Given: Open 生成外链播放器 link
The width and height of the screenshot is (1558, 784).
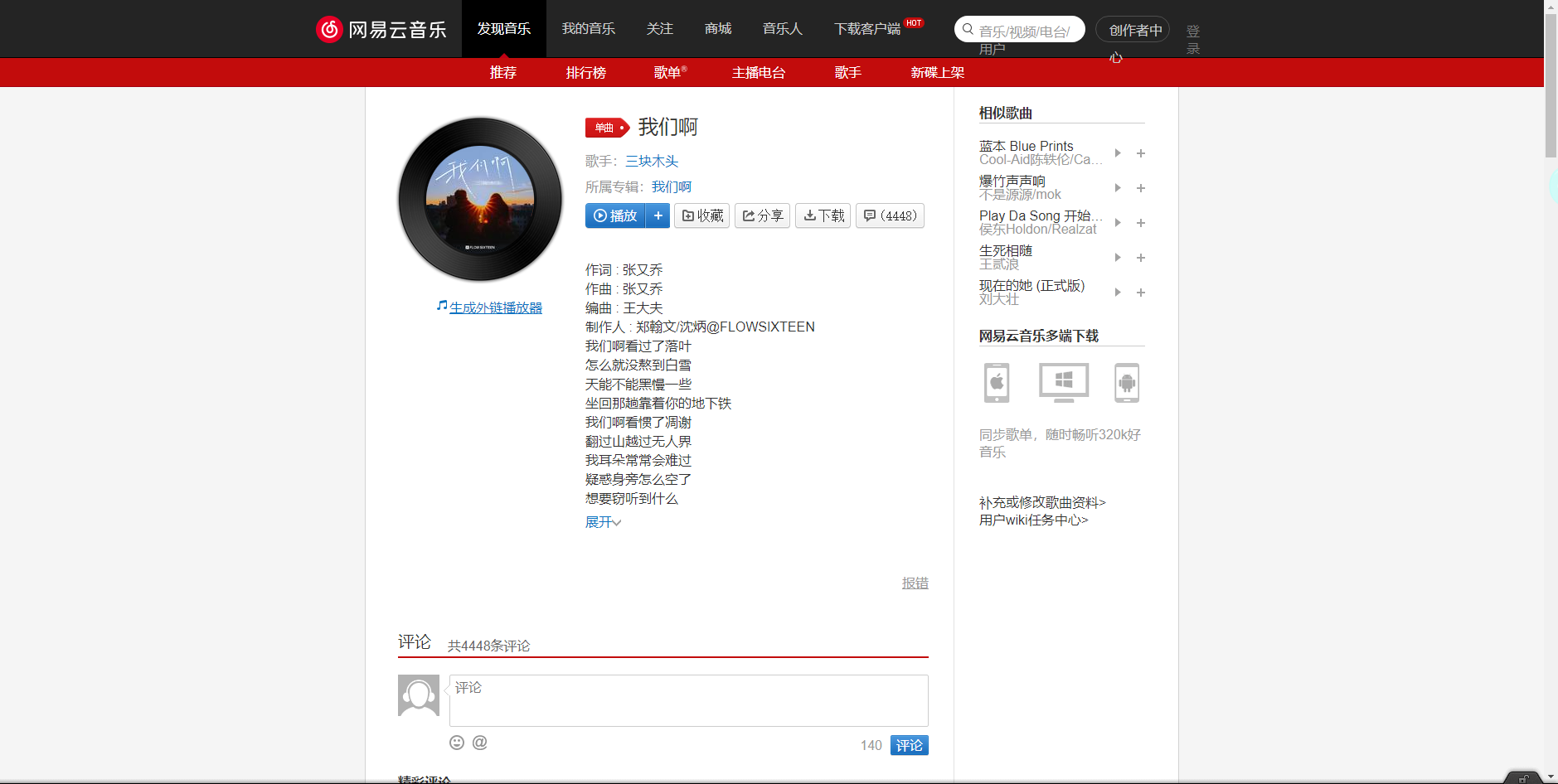Looking at the screenshot, I should [495, 307].
